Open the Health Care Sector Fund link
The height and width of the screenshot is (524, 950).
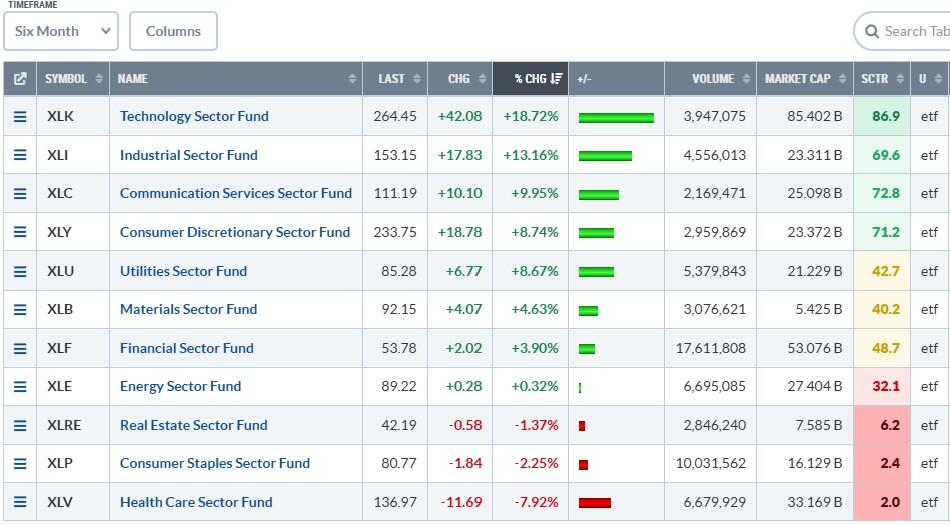coord(196,502)
